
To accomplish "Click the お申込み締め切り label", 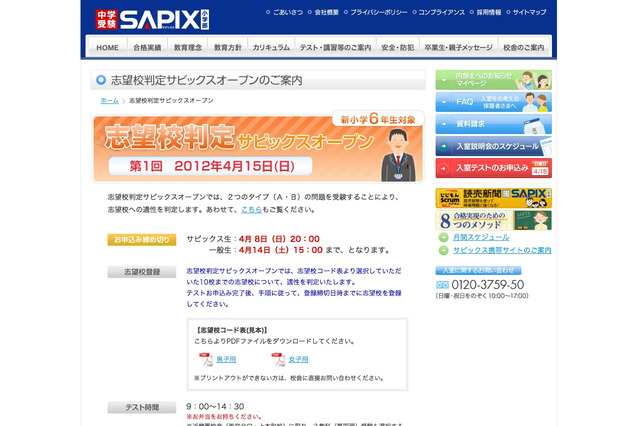I will click(142, 240).
